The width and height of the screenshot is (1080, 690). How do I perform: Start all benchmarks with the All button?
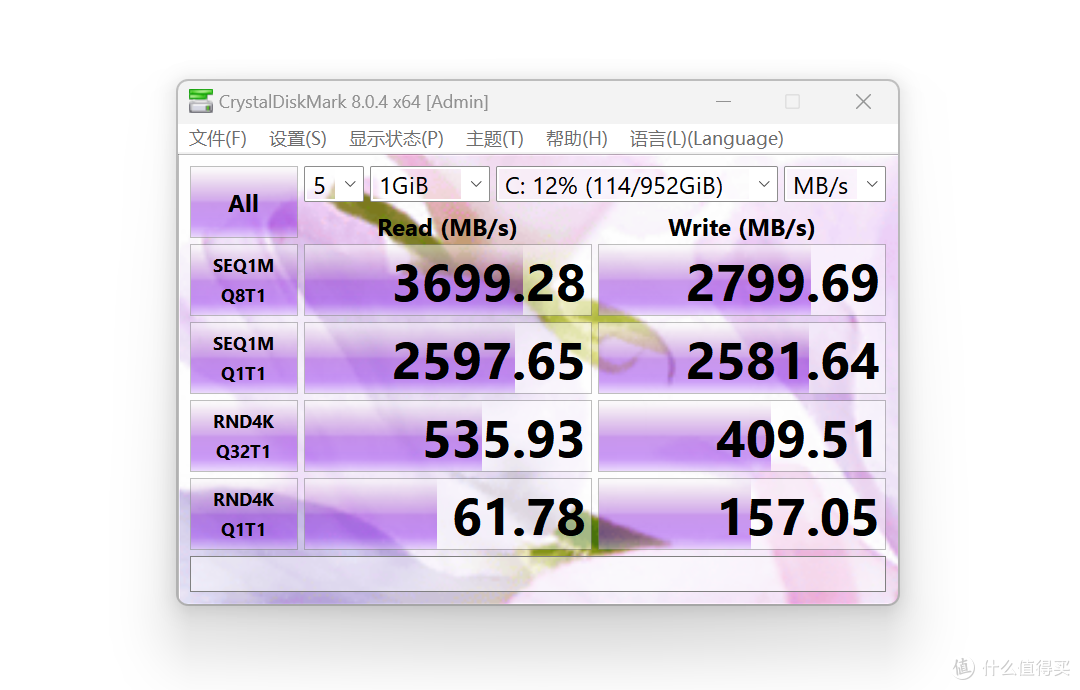point(244,202)
